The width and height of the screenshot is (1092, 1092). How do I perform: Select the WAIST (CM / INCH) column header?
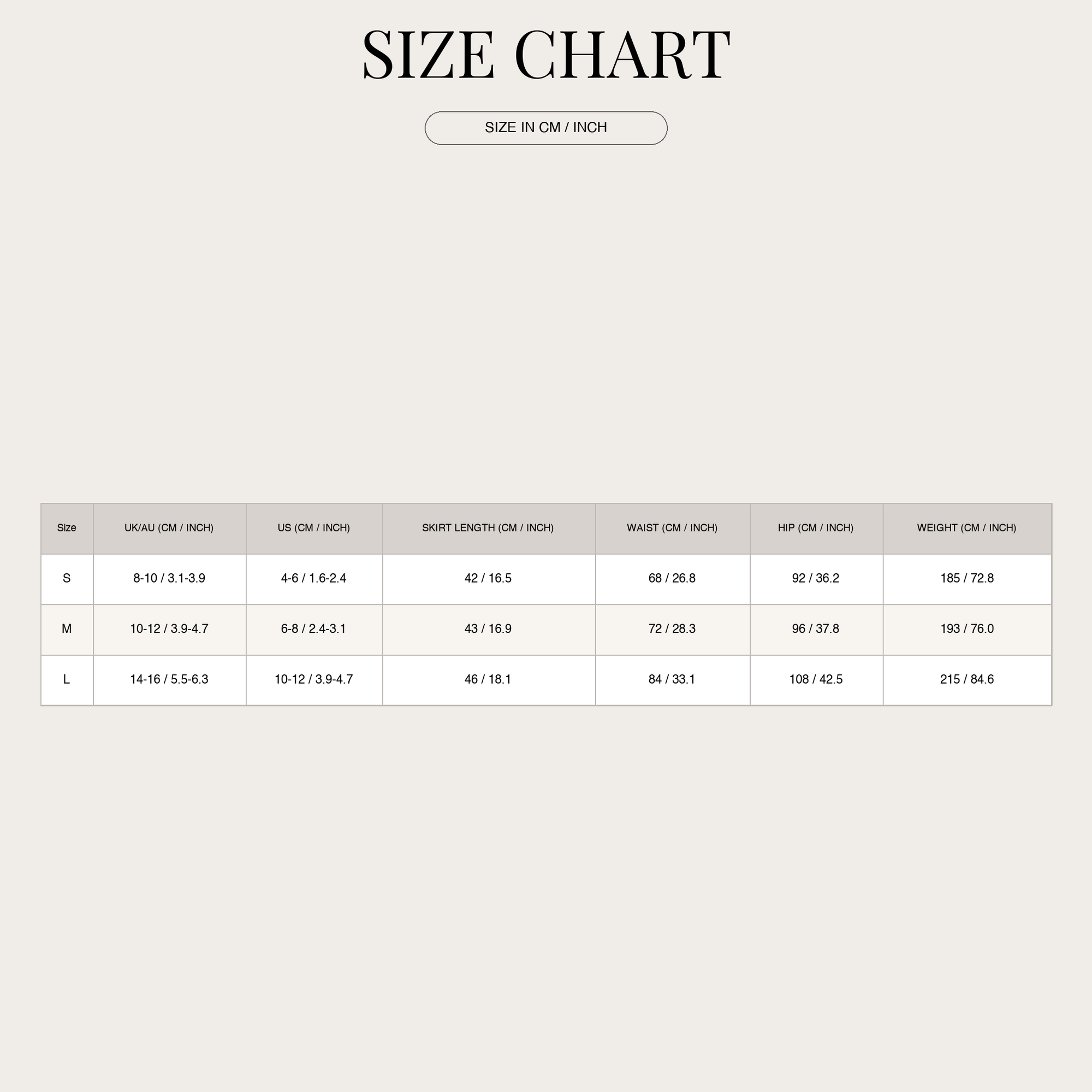click(x=673, y=529)
